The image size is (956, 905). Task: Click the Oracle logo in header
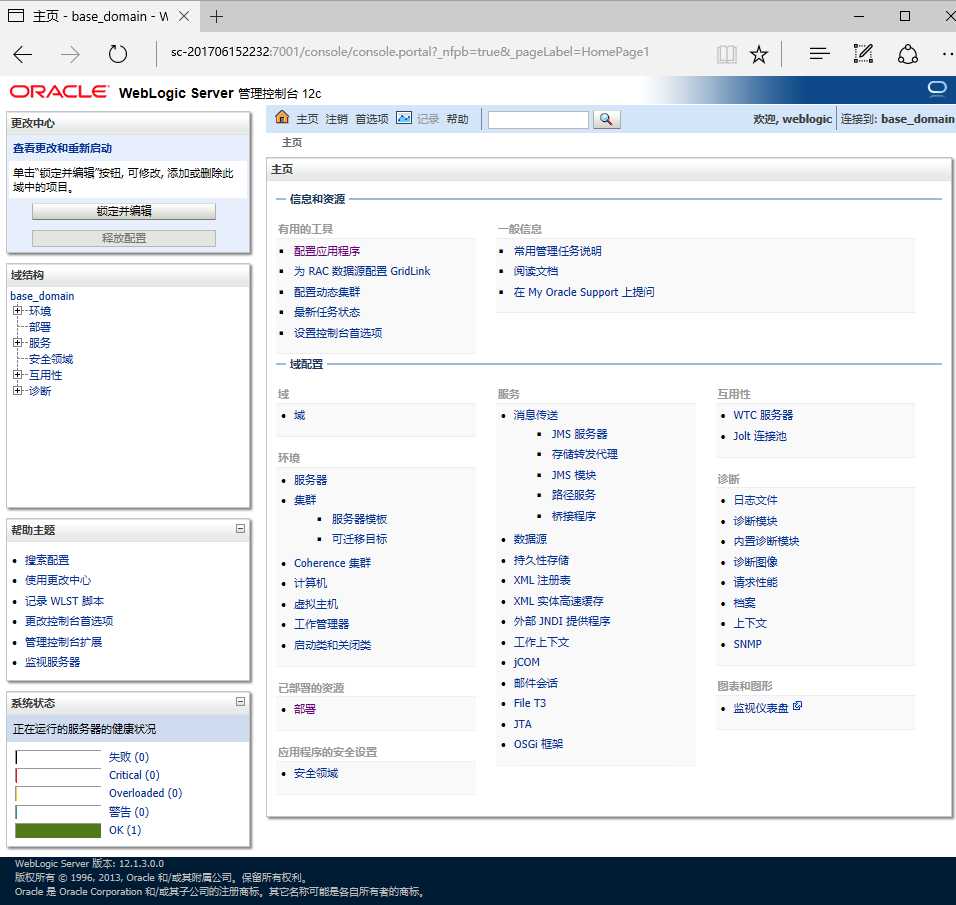point(59,91)
